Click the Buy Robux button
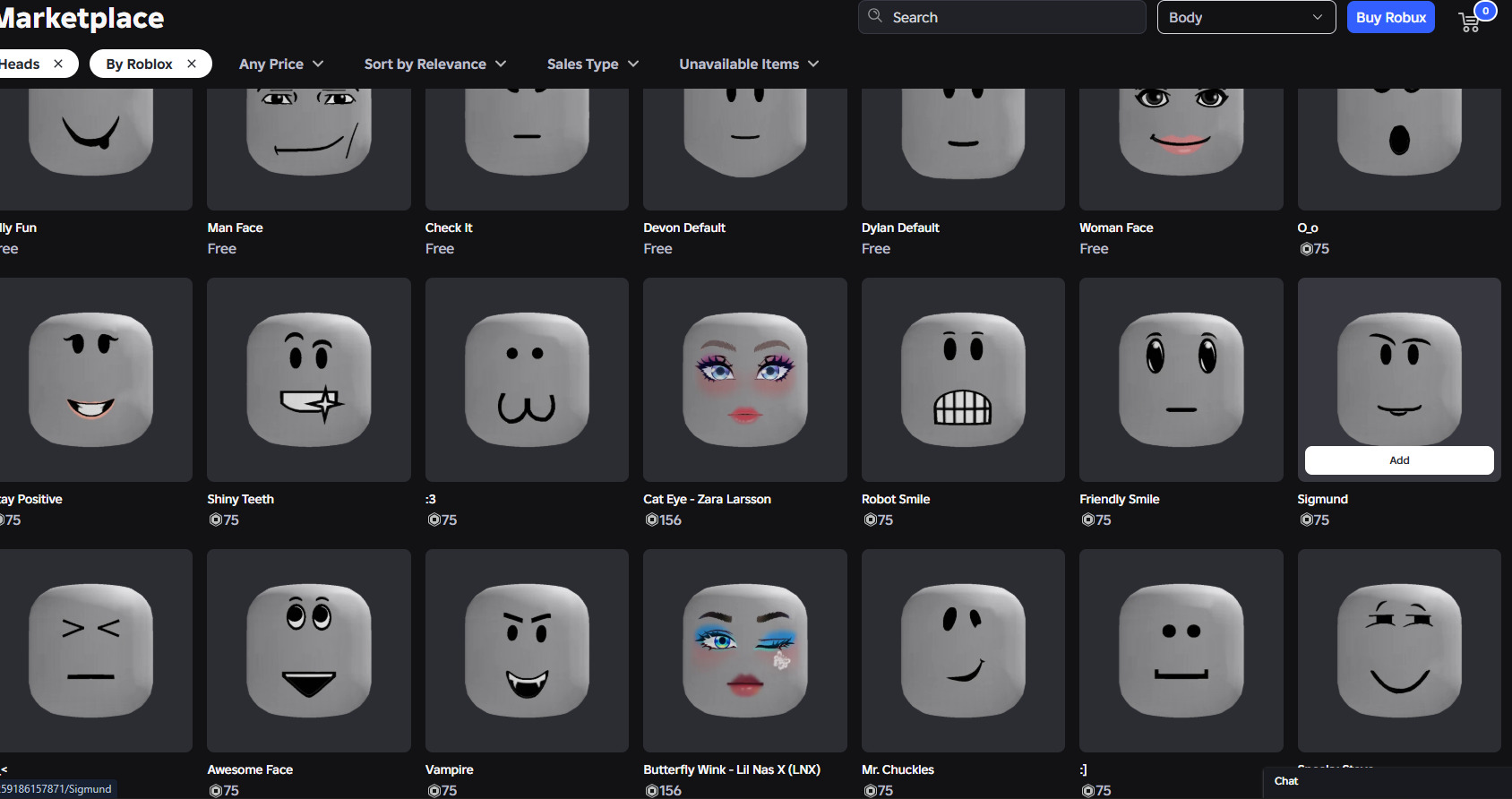 point(1390,17)
